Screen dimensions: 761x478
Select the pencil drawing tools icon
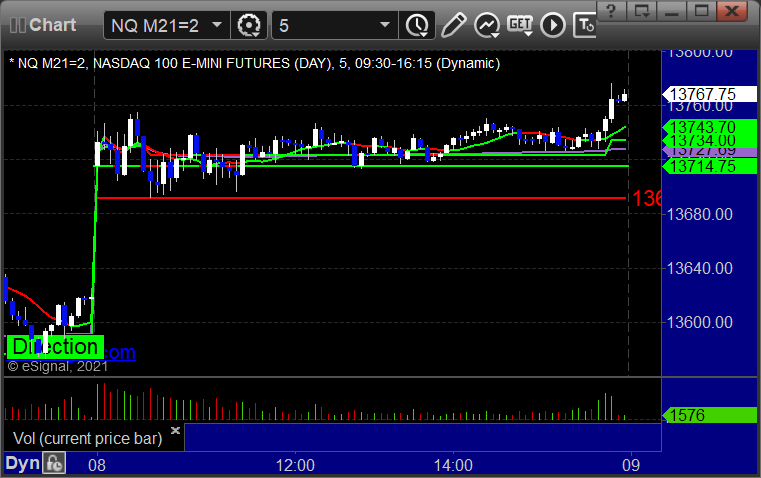coord(454,25)
